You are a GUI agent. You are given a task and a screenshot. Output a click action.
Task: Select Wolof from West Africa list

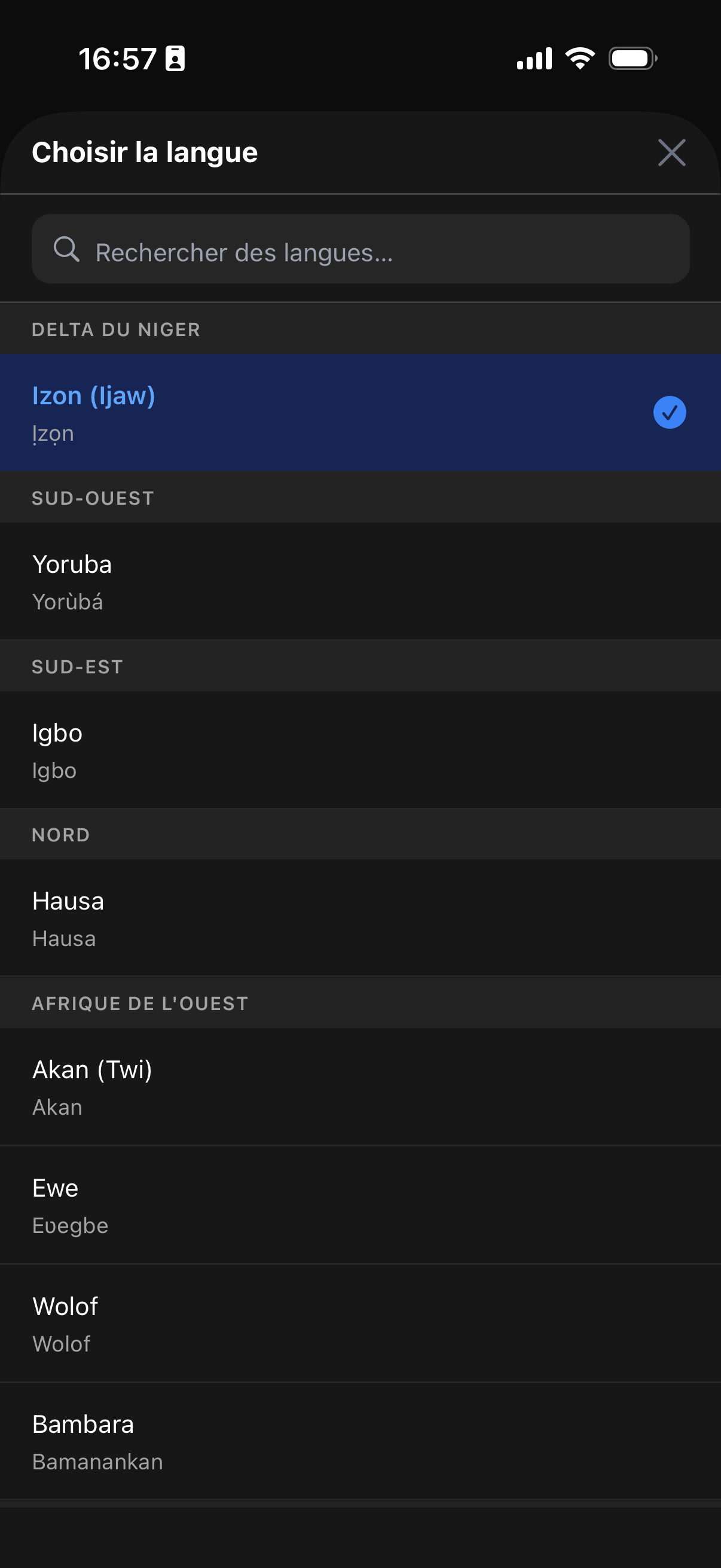click(x=360, y=1323)
